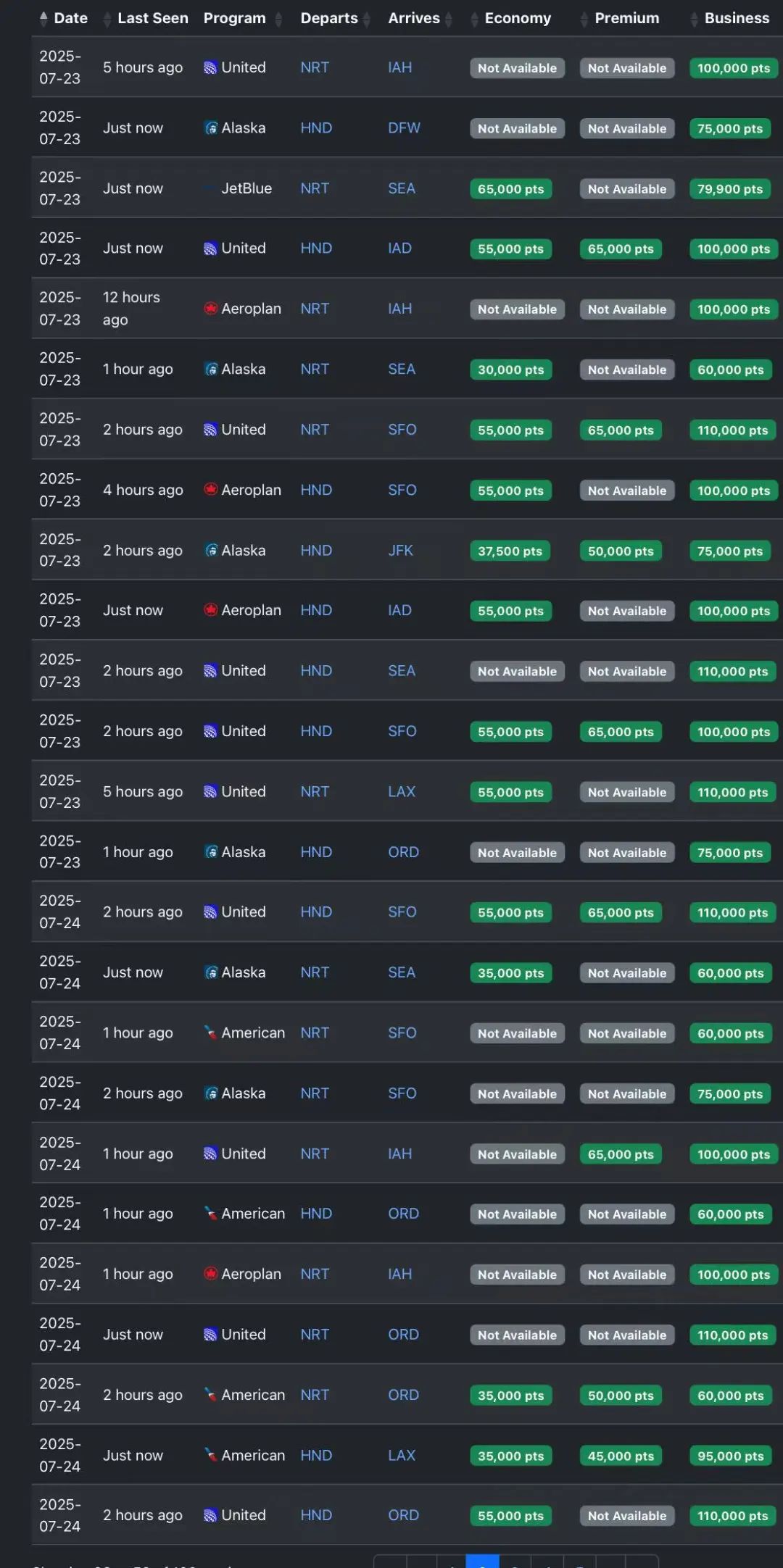The height and width of the screenshot is (1568, 783).
Task: Click the JetBlue program name
Action: [246, 188]
